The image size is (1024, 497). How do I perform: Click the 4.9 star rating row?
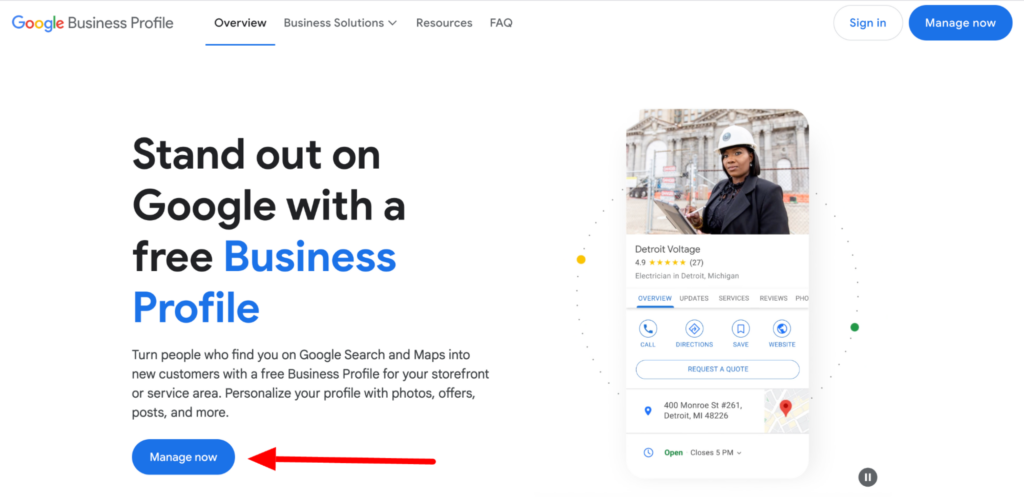coord(669,263)
